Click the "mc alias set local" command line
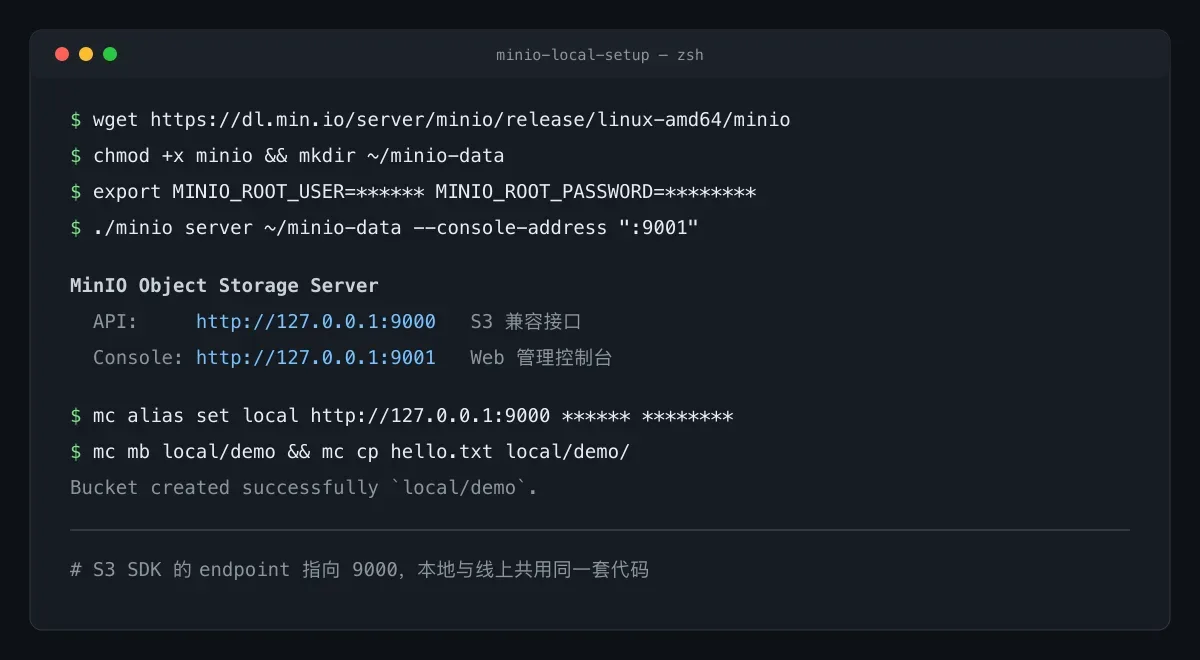The image size is (1200, 660). pyautogui.click(x=402, y=416)
